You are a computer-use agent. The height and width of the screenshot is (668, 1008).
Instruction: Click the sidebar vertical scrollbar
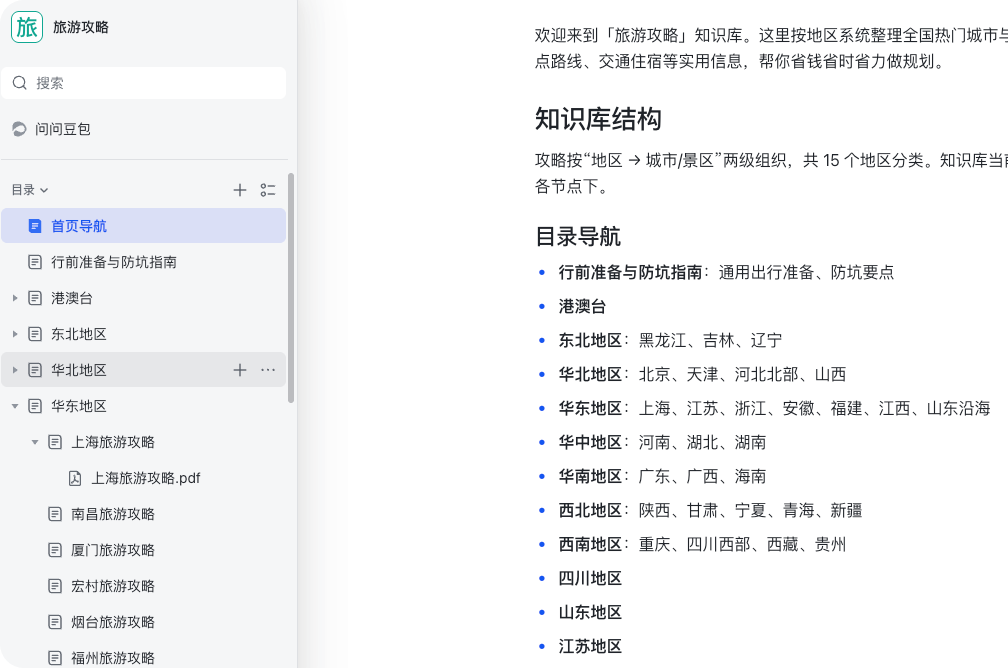pyautogui.click(x=291, y=288)
